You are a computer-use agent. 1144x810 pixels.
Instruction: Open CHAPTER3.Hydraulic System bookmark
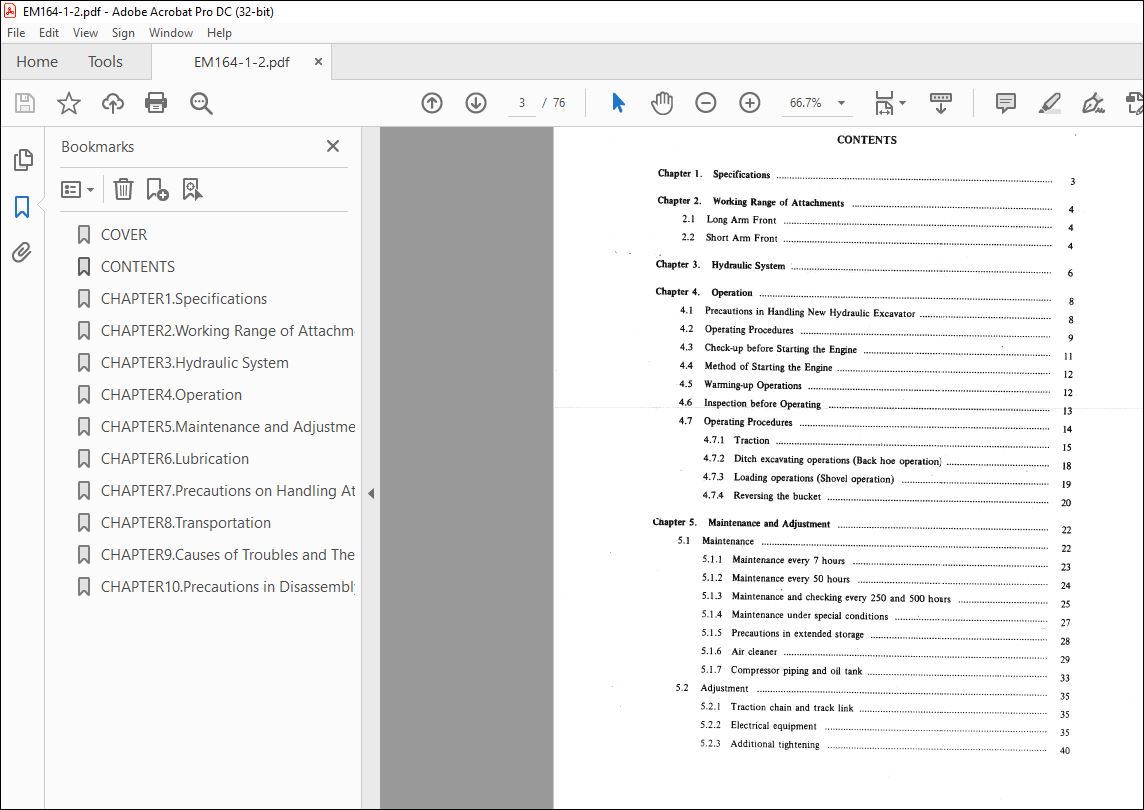194,363
